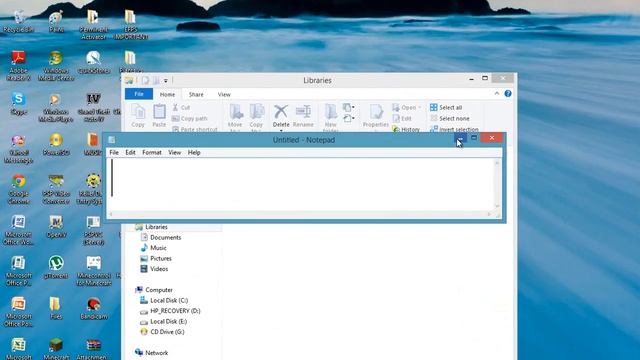Screen dimensions: 640x360
Task: Open the Windows Media Center desktop shortcut
Action: (56, 65)
